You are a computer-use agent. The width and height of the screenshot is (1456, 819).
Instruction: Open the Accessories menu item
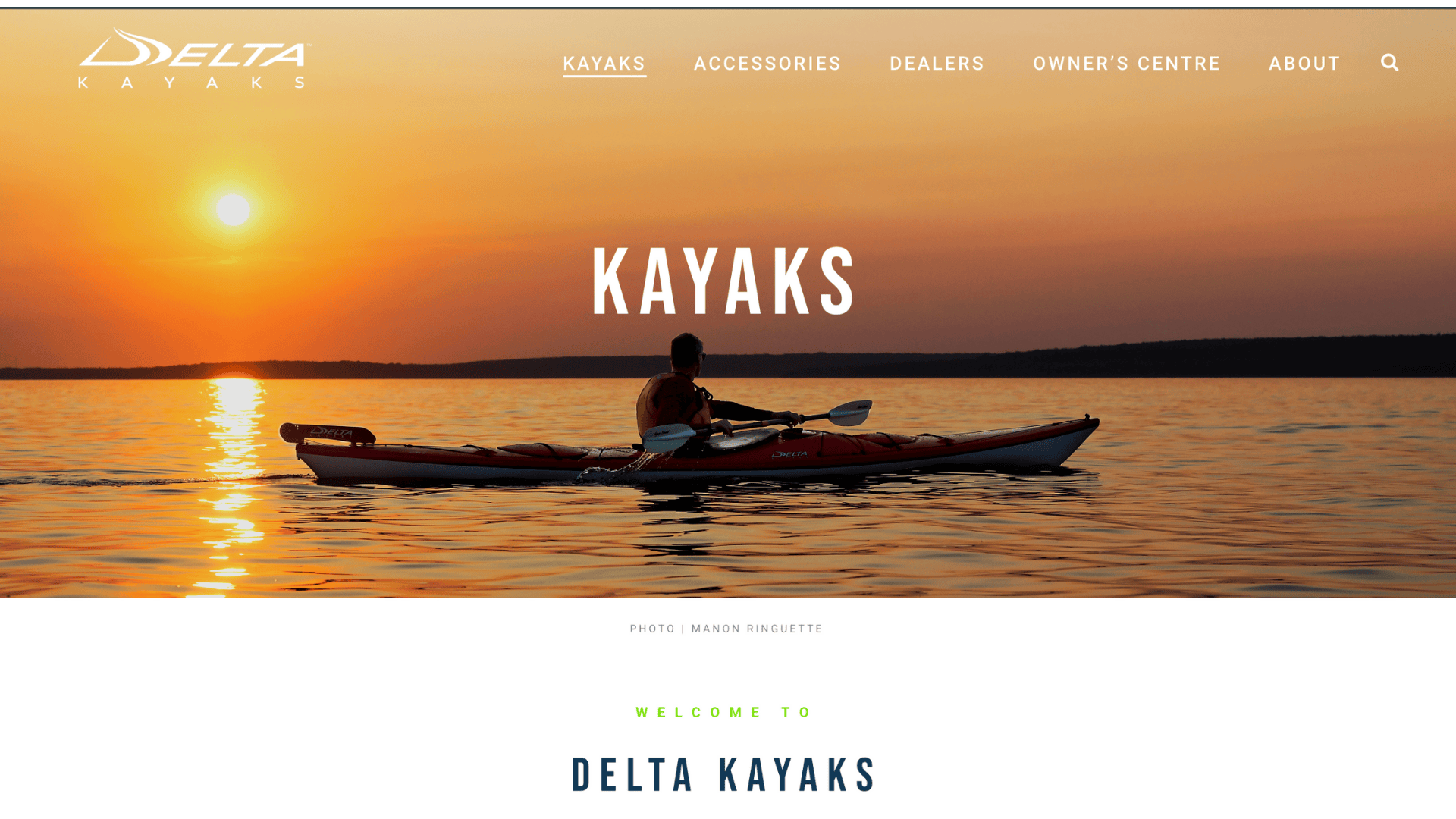click(767, 64)
